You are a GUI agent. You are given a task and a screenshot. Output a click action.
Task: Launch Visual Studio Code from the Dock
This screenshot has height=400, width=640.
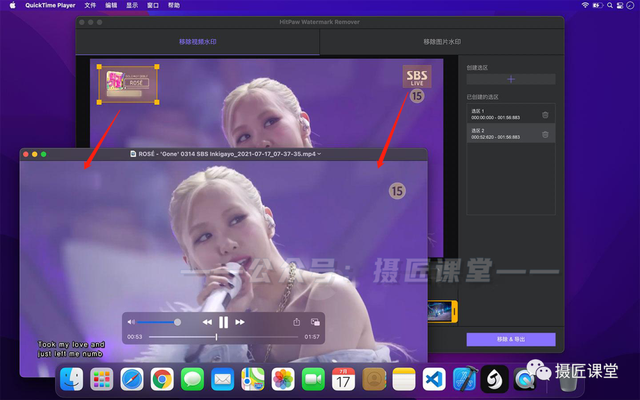pyautogui.click(x=434, y=379)
